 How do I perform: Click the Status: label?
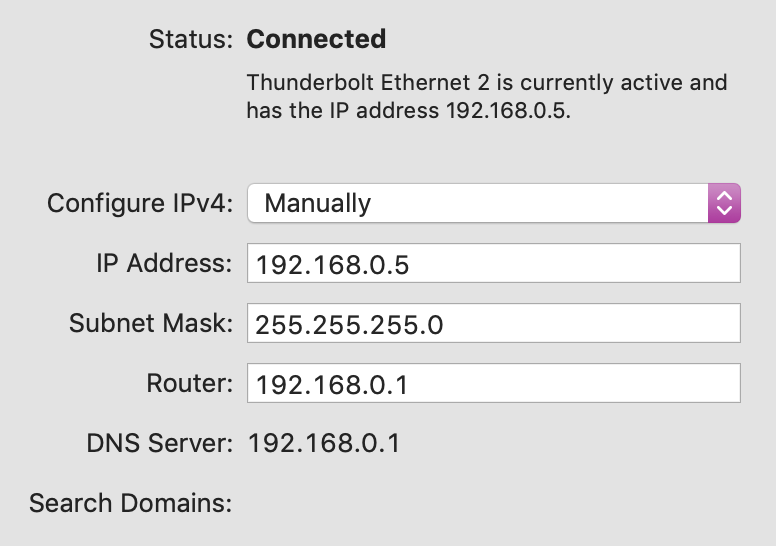coord(191,39)
